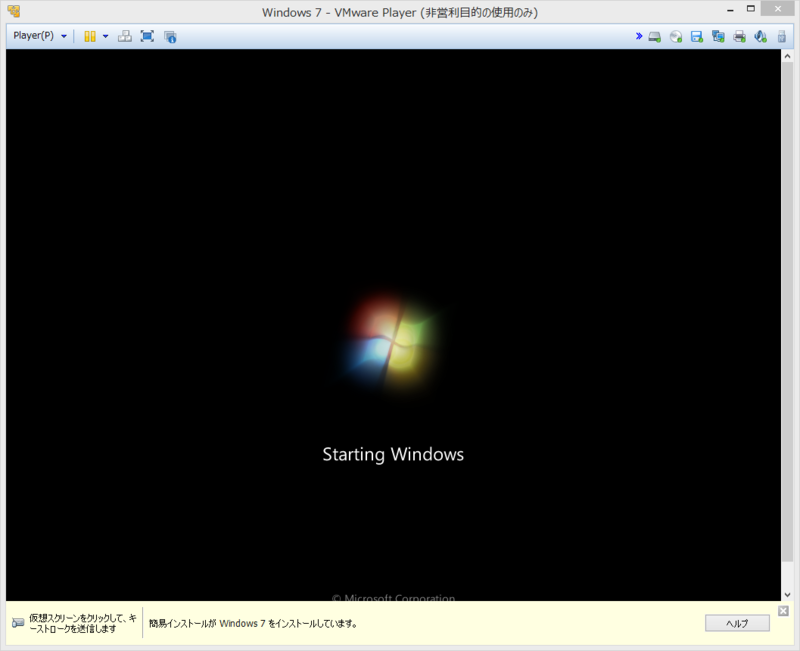Screen dimensions: 800x651
Task: Click the scrollbar down arrow of the VM view
Action: 787,595
